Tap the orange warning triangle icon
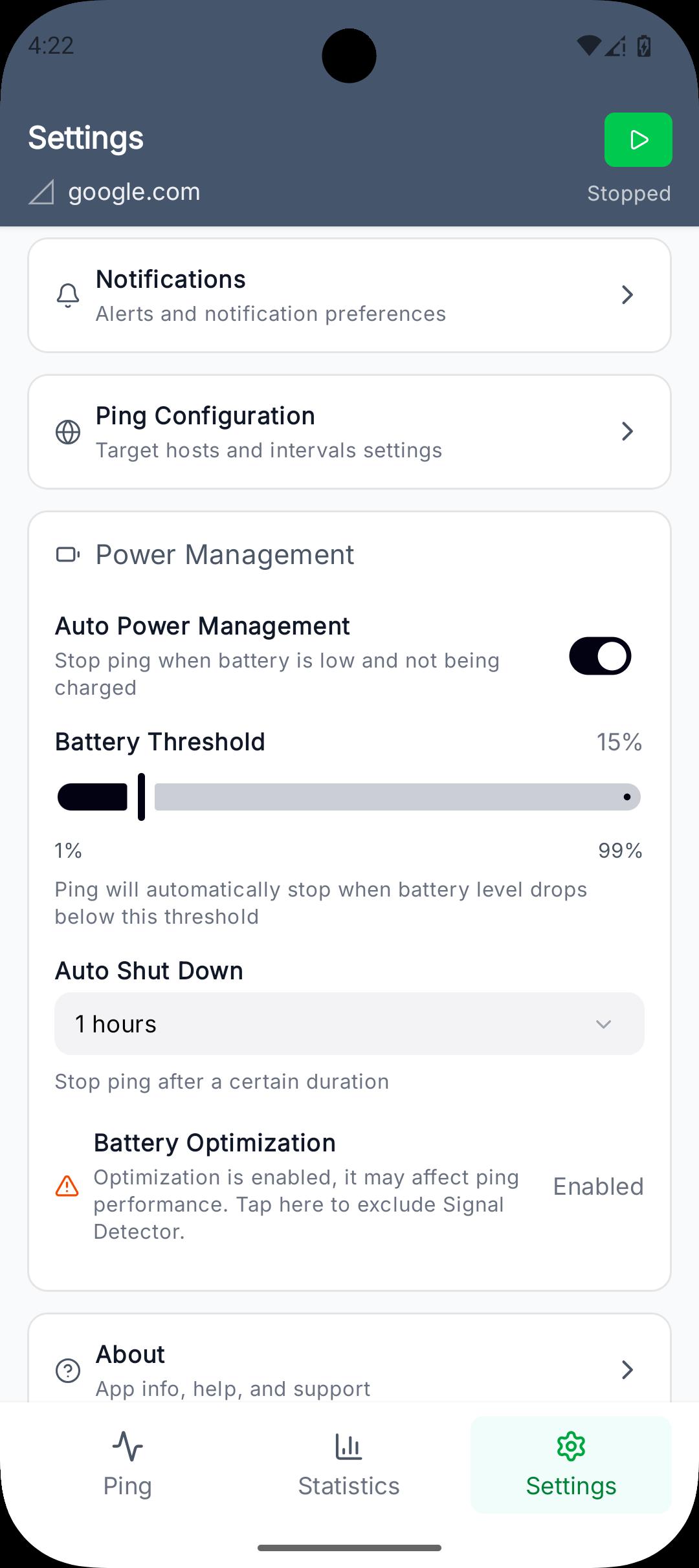 (67, 1186)
